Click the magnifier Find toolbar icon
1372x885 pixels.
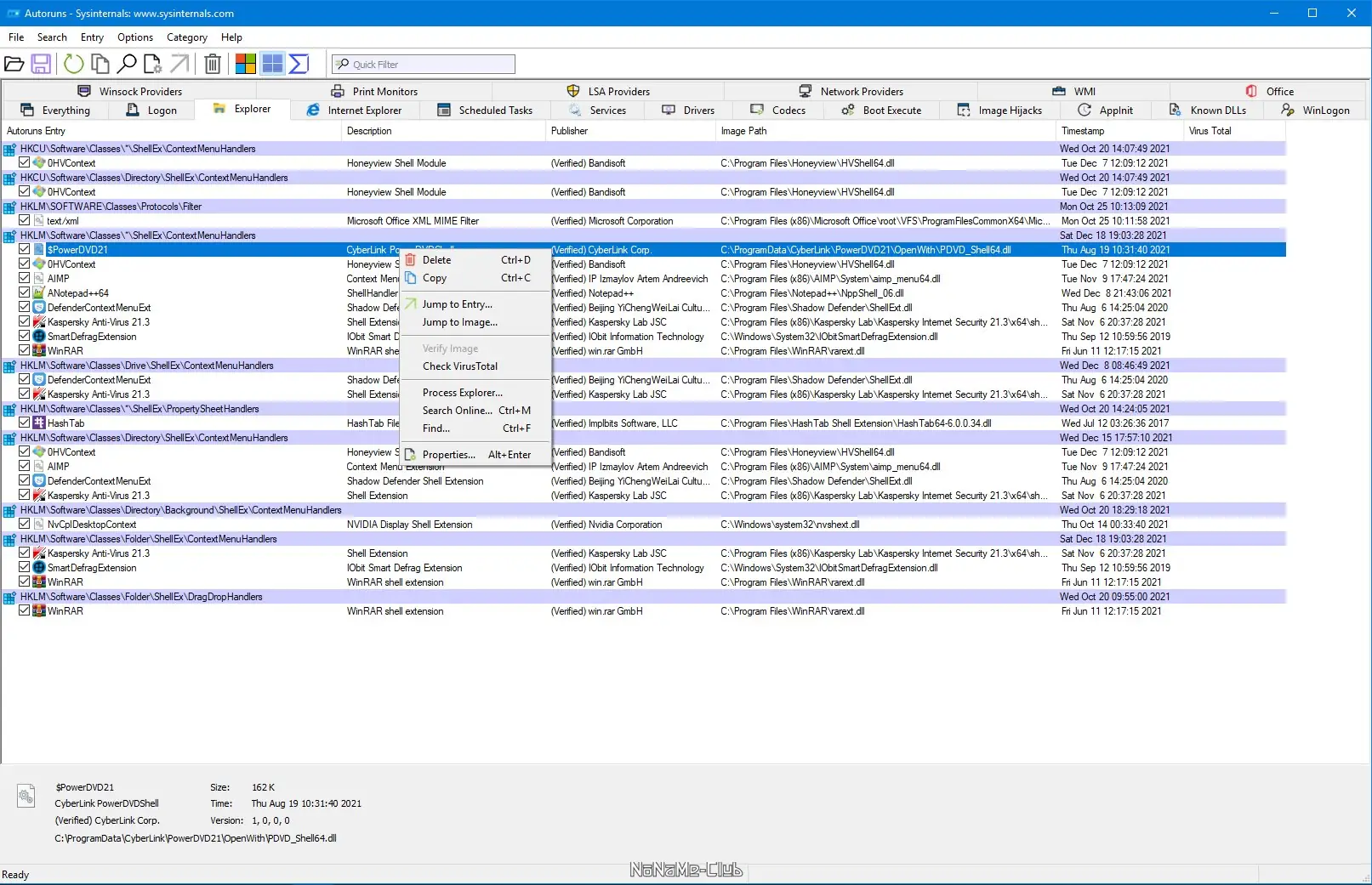(x=127, y=64)
